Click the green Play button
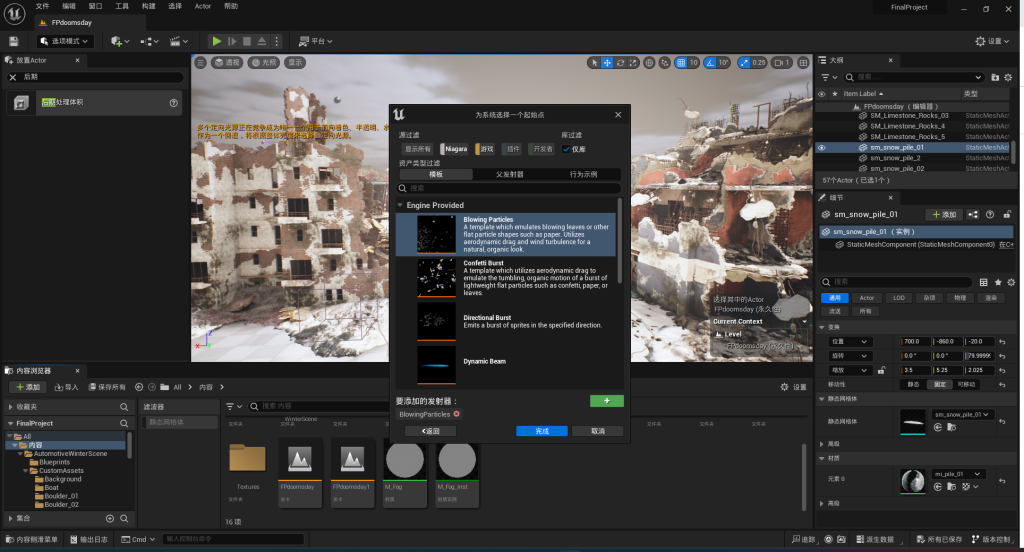Screen dimensions: 1024x552 click(x=216, y=41)
